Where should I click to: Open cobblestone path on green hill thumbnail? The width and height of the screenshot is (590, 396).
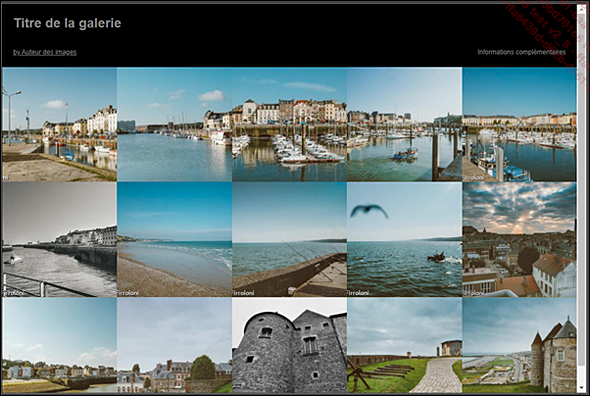point(404,346)
